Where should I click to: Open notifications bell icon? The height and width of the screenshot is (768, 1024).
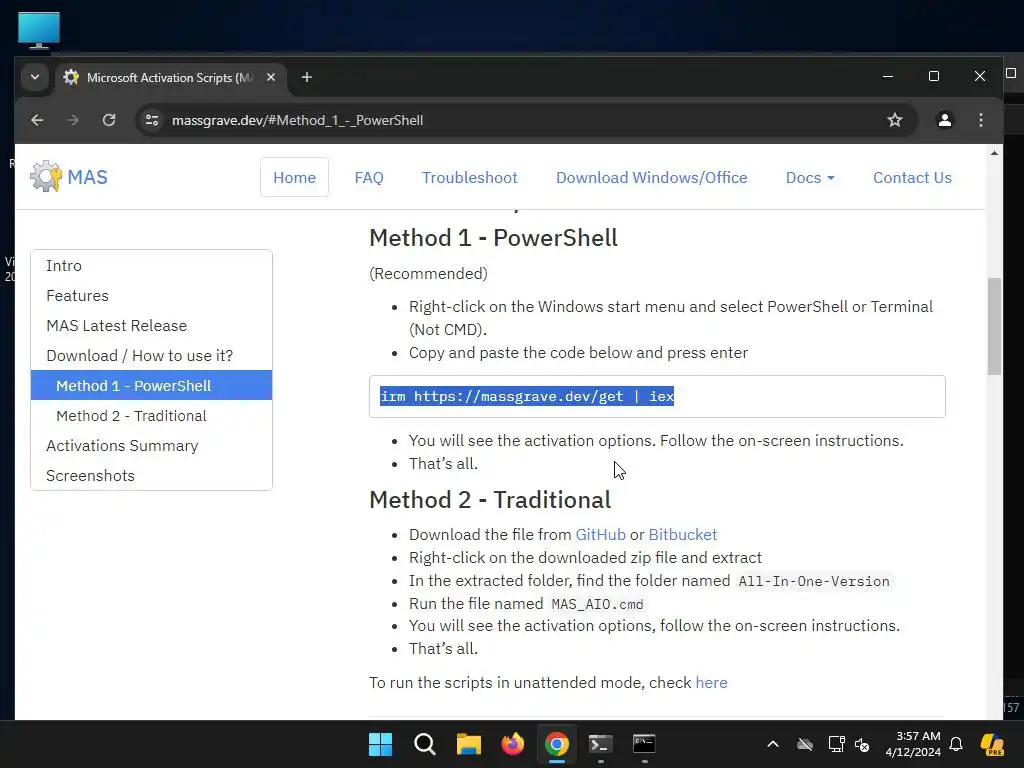(956, 744)
